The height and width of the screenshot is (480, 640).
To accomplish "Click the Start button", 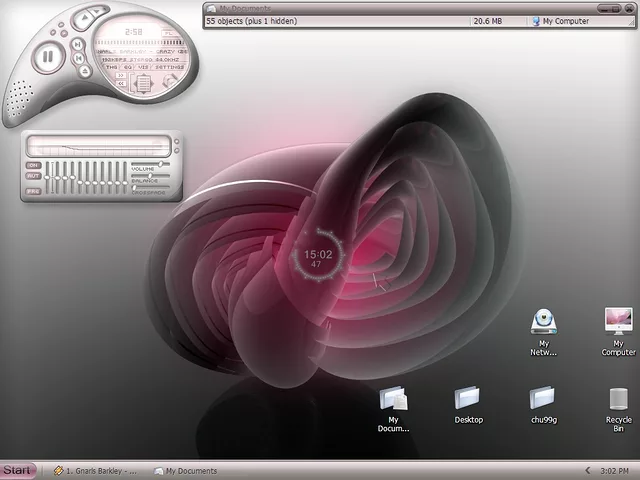I will pos(18,470).
